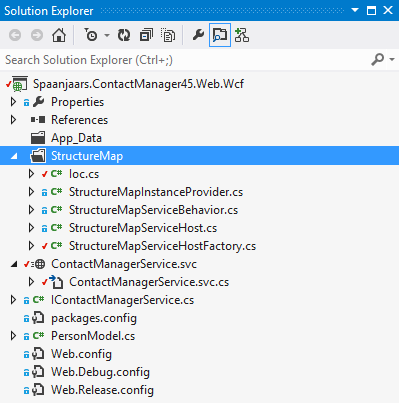Screen dimensions: 399x403
Task: Expand StructureMapServiceHost.cs node
Action: tap(31, 228)
